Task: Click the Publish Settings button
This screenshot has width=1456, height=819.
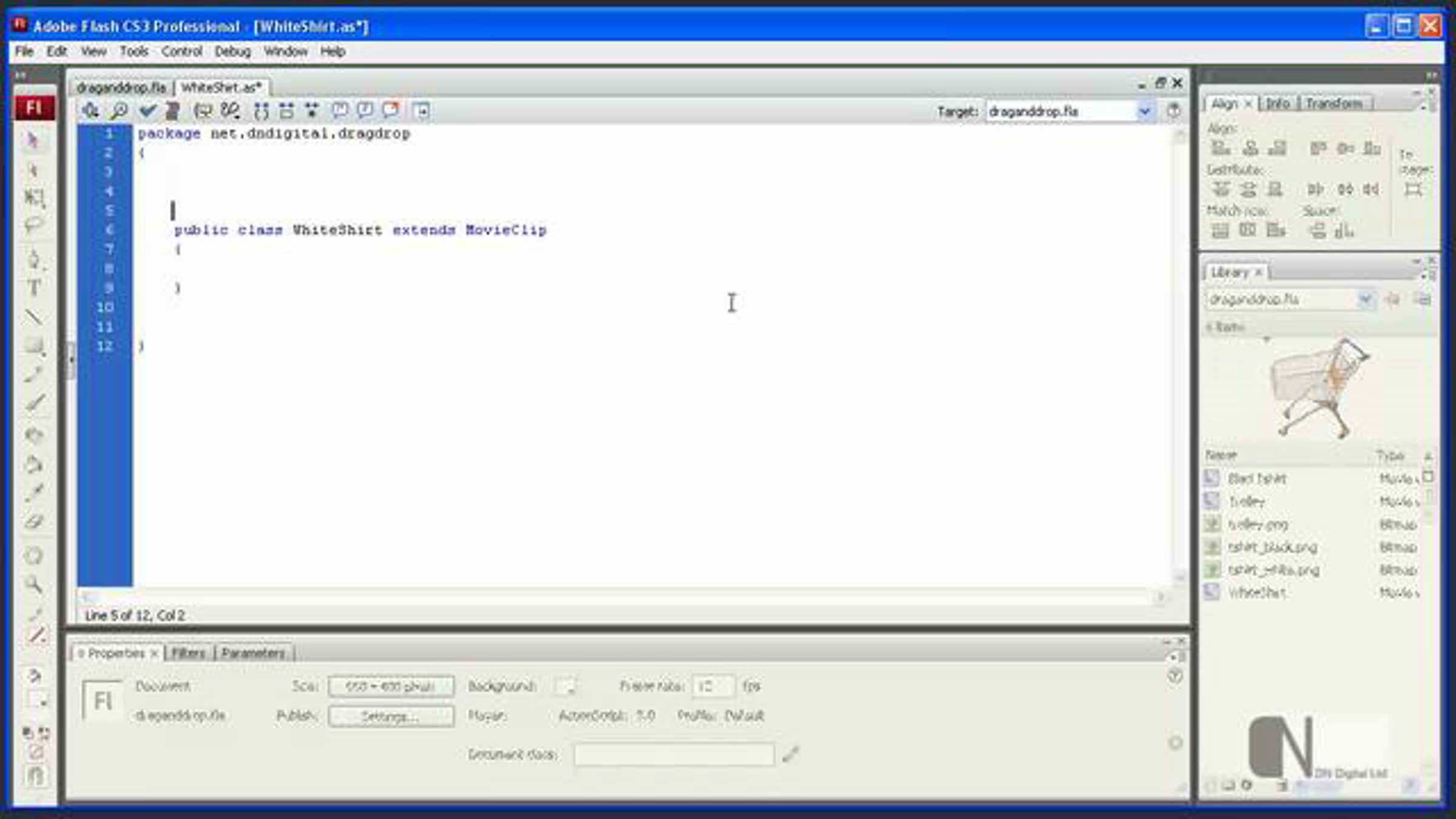Action: click(391, 716)
